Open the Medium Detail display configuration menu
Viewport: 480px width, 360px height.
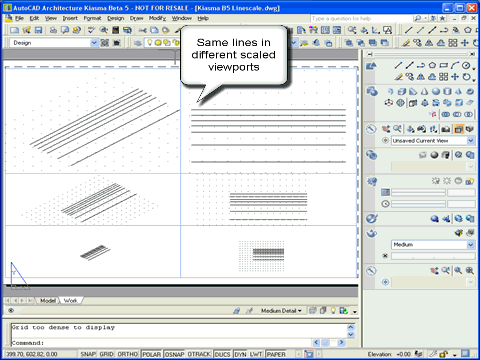tap(281, 311)
